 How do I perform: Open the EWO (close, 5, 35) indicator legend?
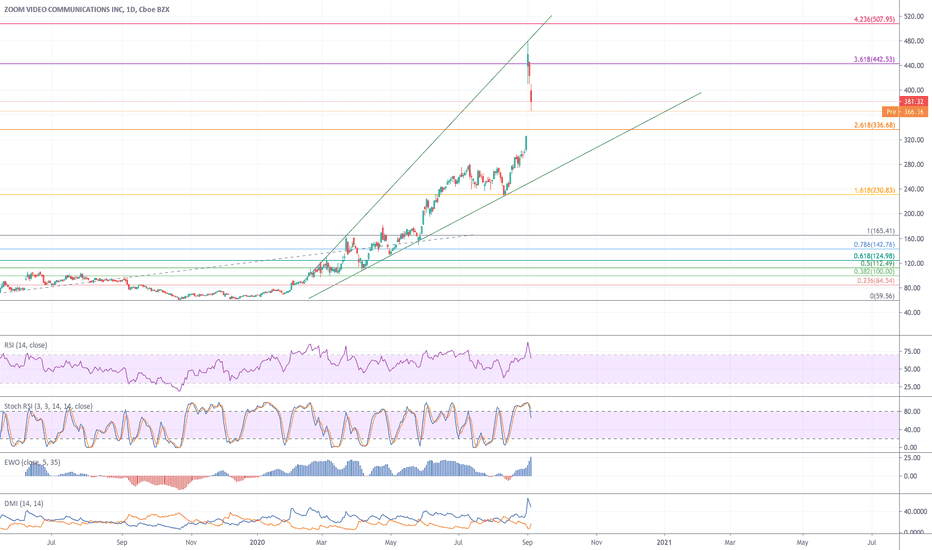pyautogui.click(x=32, y=462)
